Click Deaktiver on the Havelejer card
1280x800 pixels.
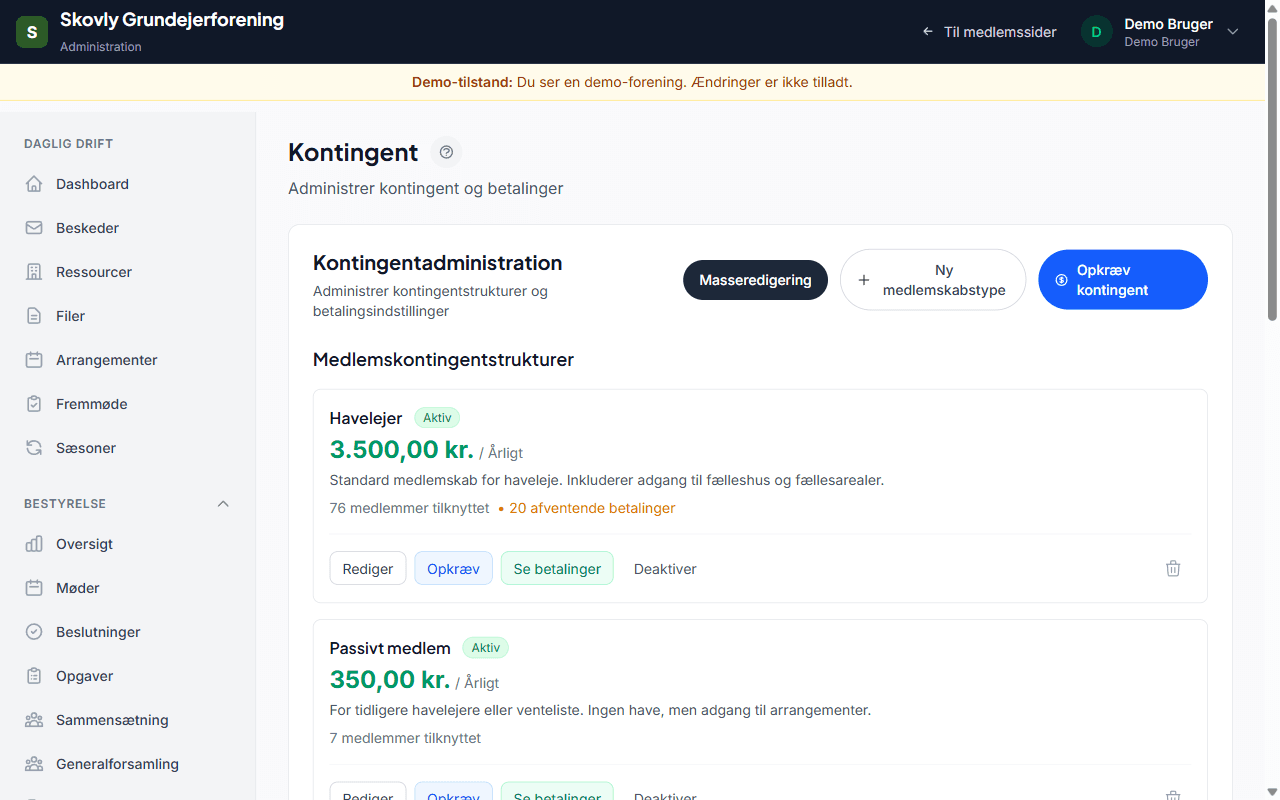pos(665,568)
